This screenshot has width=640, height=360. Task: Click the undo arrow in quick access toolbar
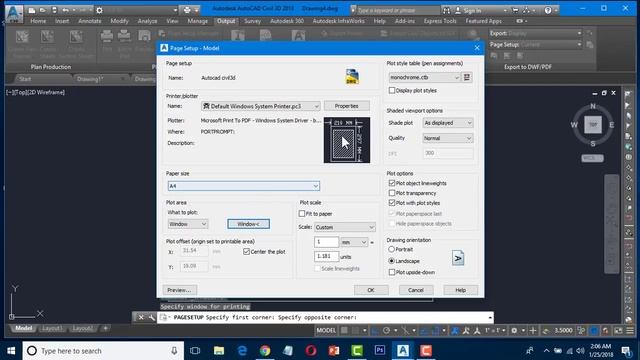(x=65, y=10)
